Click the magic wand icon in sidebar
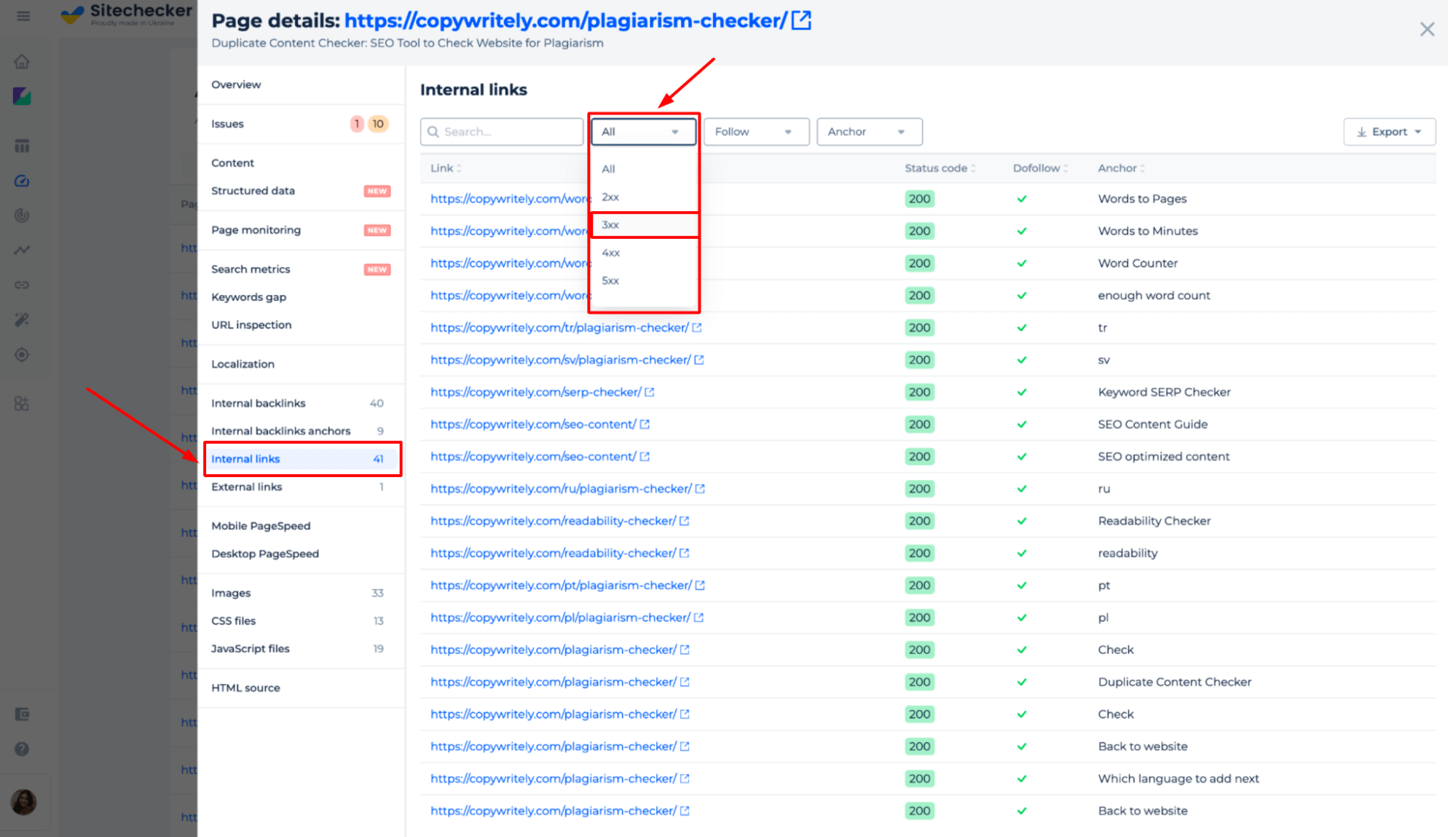The height and width of the screenshot is (837, 1456). (22, 320)
